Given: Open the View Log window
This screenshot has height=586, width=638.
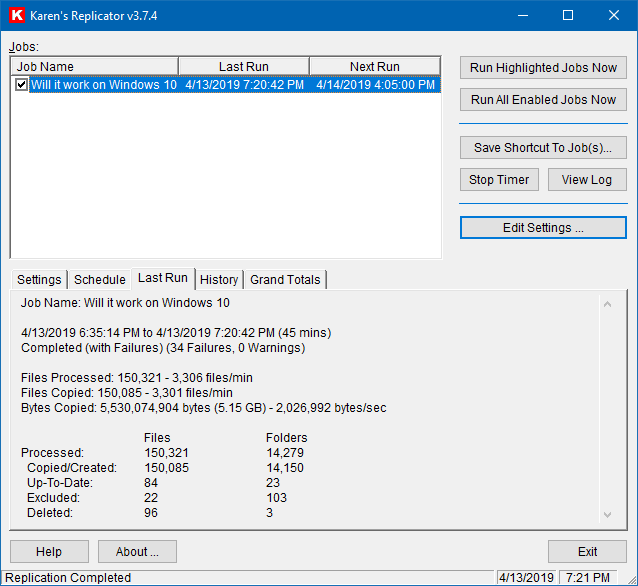Looking at the screenshot, I should pos(586,180).
